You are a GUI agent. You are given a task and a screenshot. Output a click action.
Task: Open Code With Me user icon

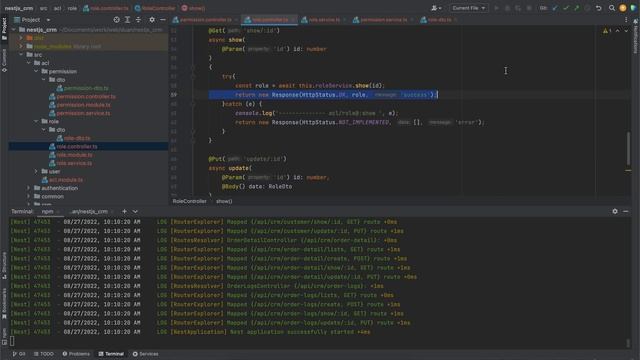pos(436,8)
